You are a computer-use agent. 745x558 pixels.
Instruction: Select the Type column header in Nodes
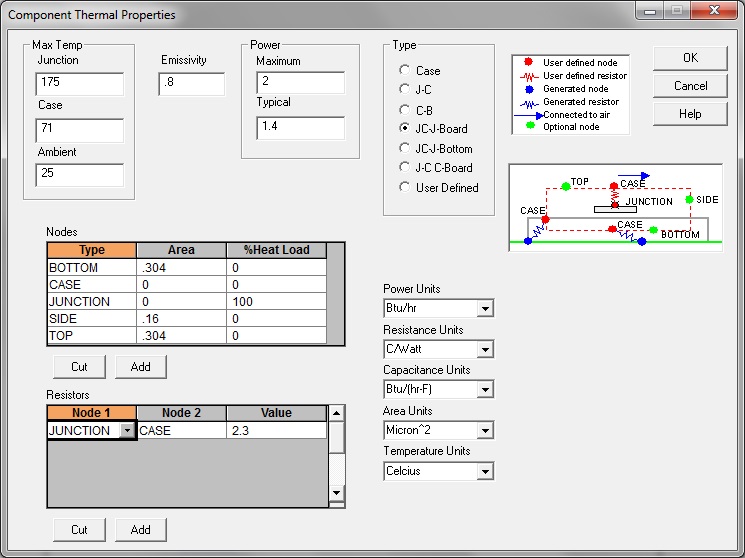(x=92, y=250)
